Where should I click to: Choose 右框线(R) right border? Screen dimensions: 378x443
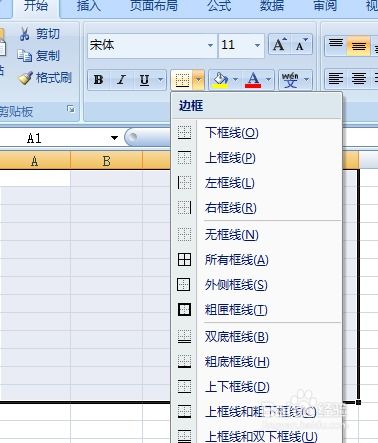257,208
